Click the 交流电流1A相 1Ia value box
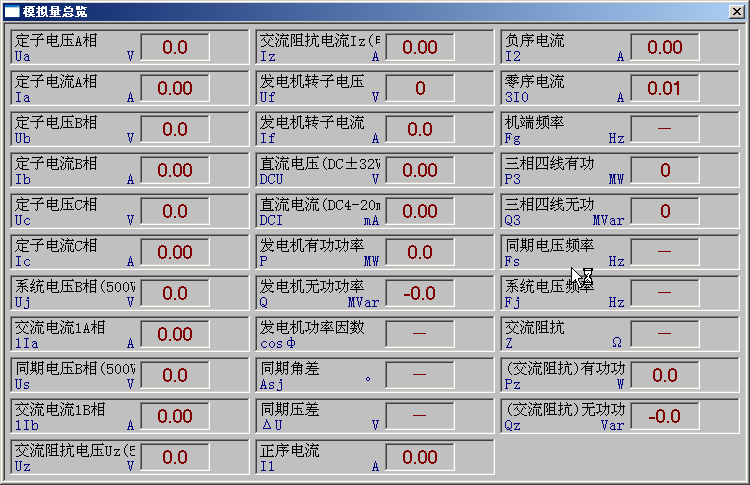The height and width of the screenshot is (485, 750). 175,334
